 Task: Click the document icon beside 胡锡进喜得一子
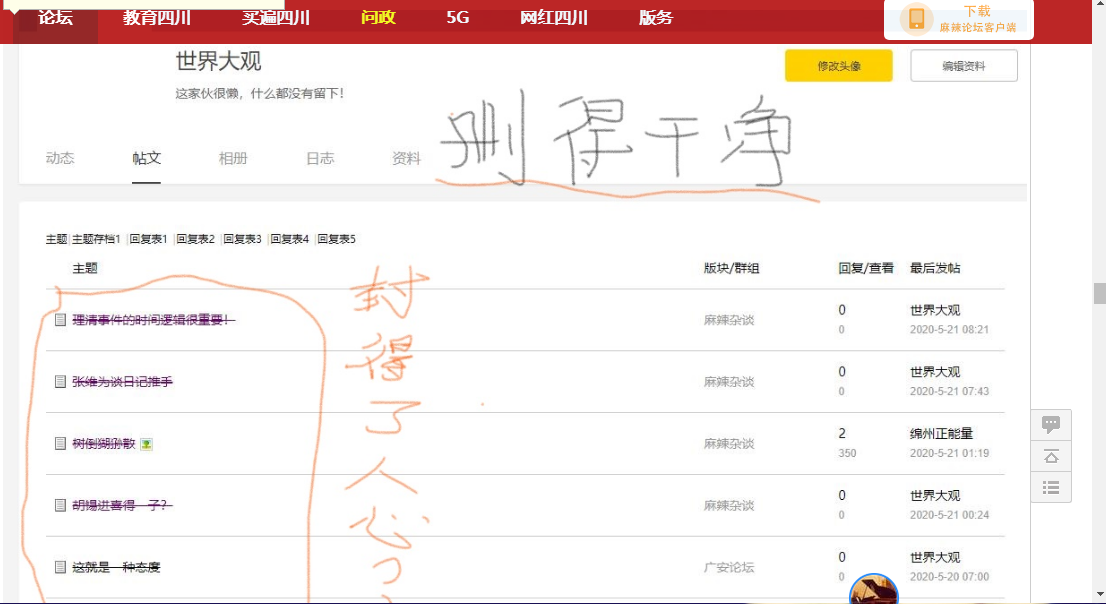[61, 505]
